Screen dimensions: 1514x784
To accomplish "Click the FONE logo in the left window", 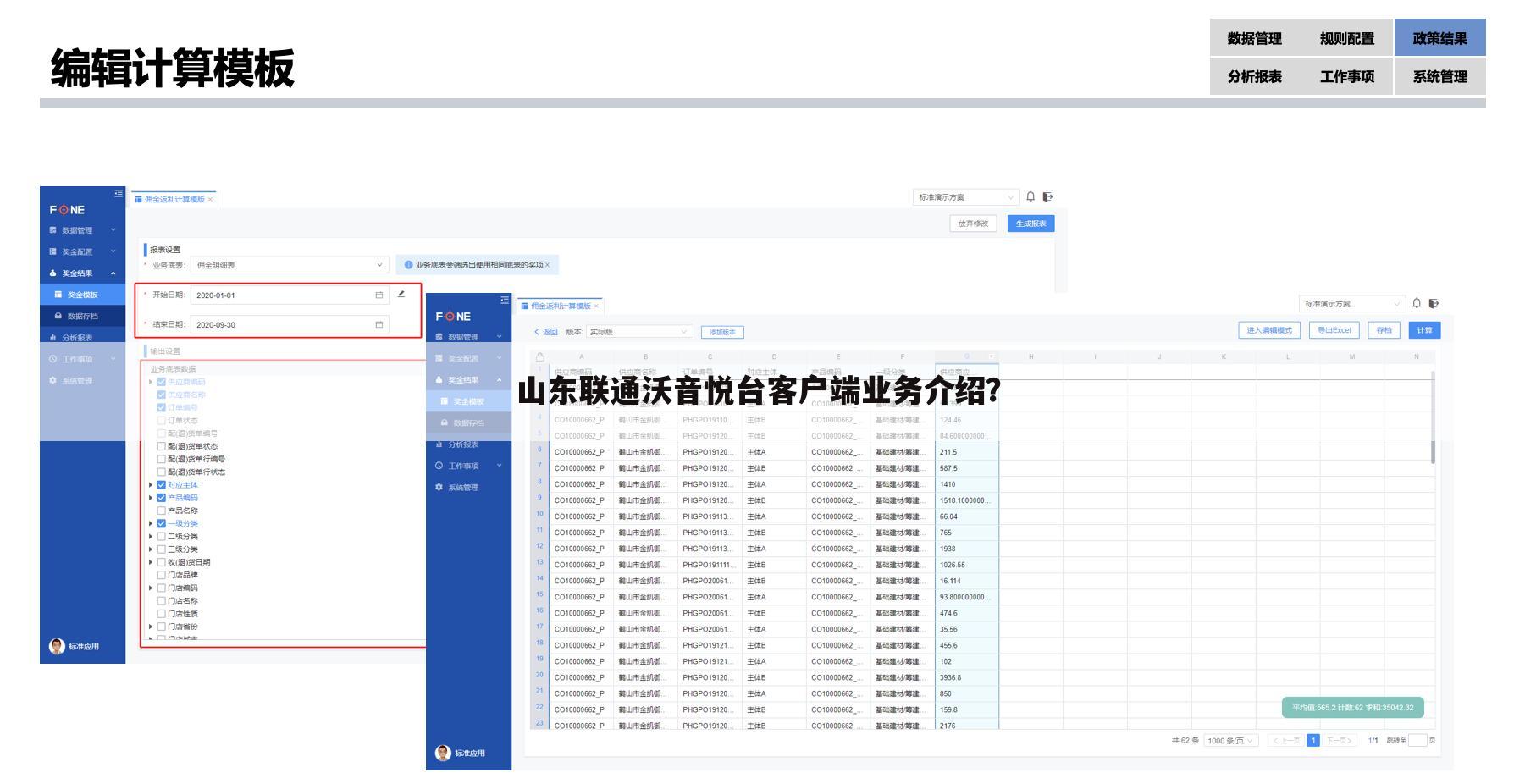I will pyautogui.click(x=67, y=210).
